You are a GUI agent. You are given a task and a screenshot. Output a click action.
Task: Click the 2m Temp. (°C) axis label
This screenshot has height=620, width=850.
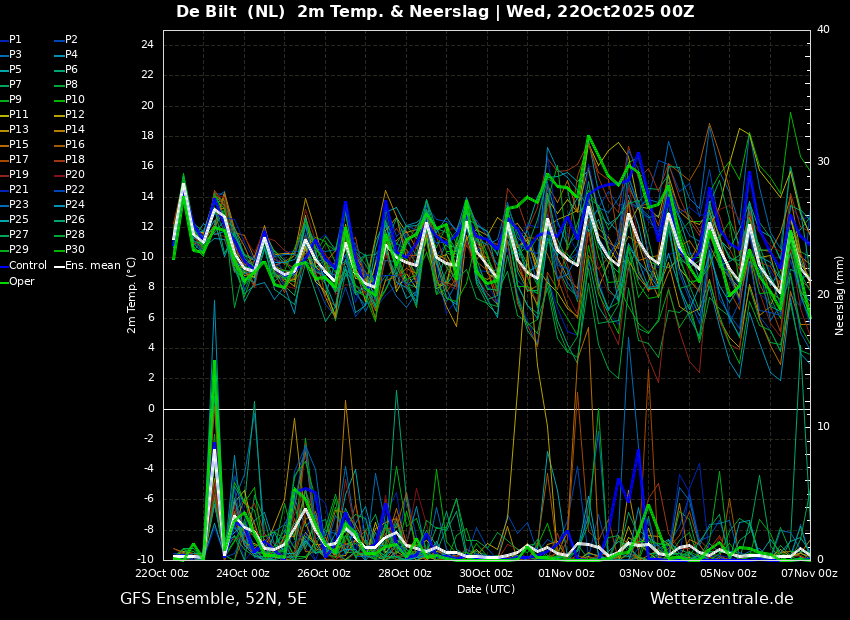click(x=132, y=295)
